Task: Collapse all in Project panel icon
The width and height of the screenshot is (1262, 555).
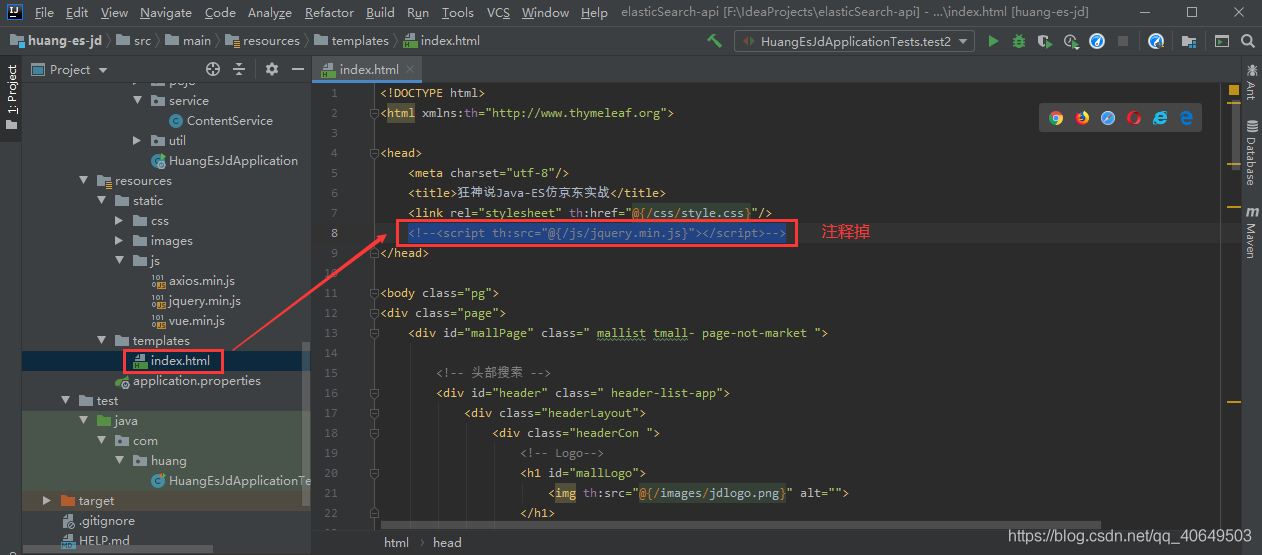Action: 241,69
